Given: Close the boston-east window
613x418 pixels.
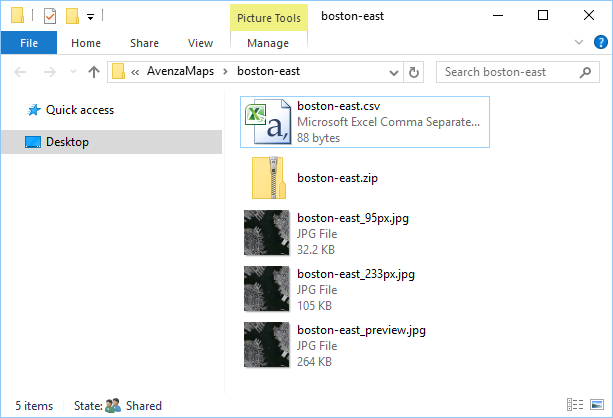Looking at the screenshot, I should point(589,16).
